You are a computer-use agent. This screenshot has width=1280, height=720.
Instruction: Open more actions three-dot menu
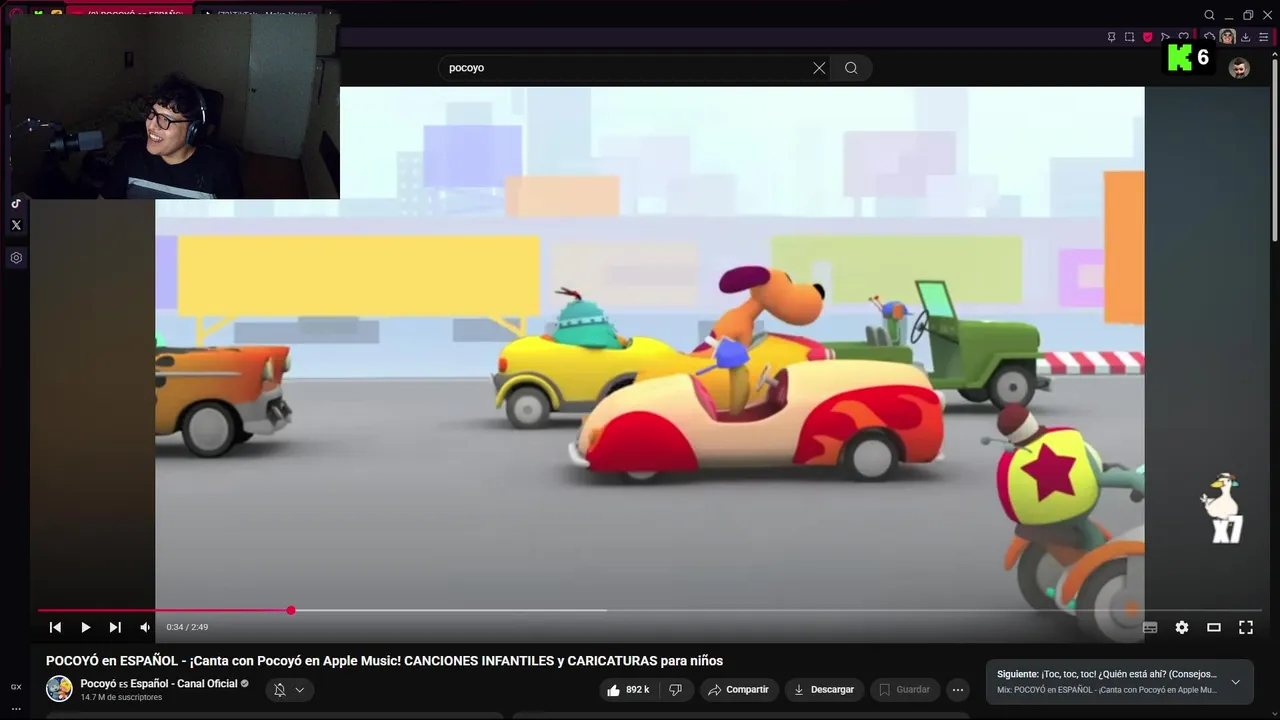[x=957, y=689]
